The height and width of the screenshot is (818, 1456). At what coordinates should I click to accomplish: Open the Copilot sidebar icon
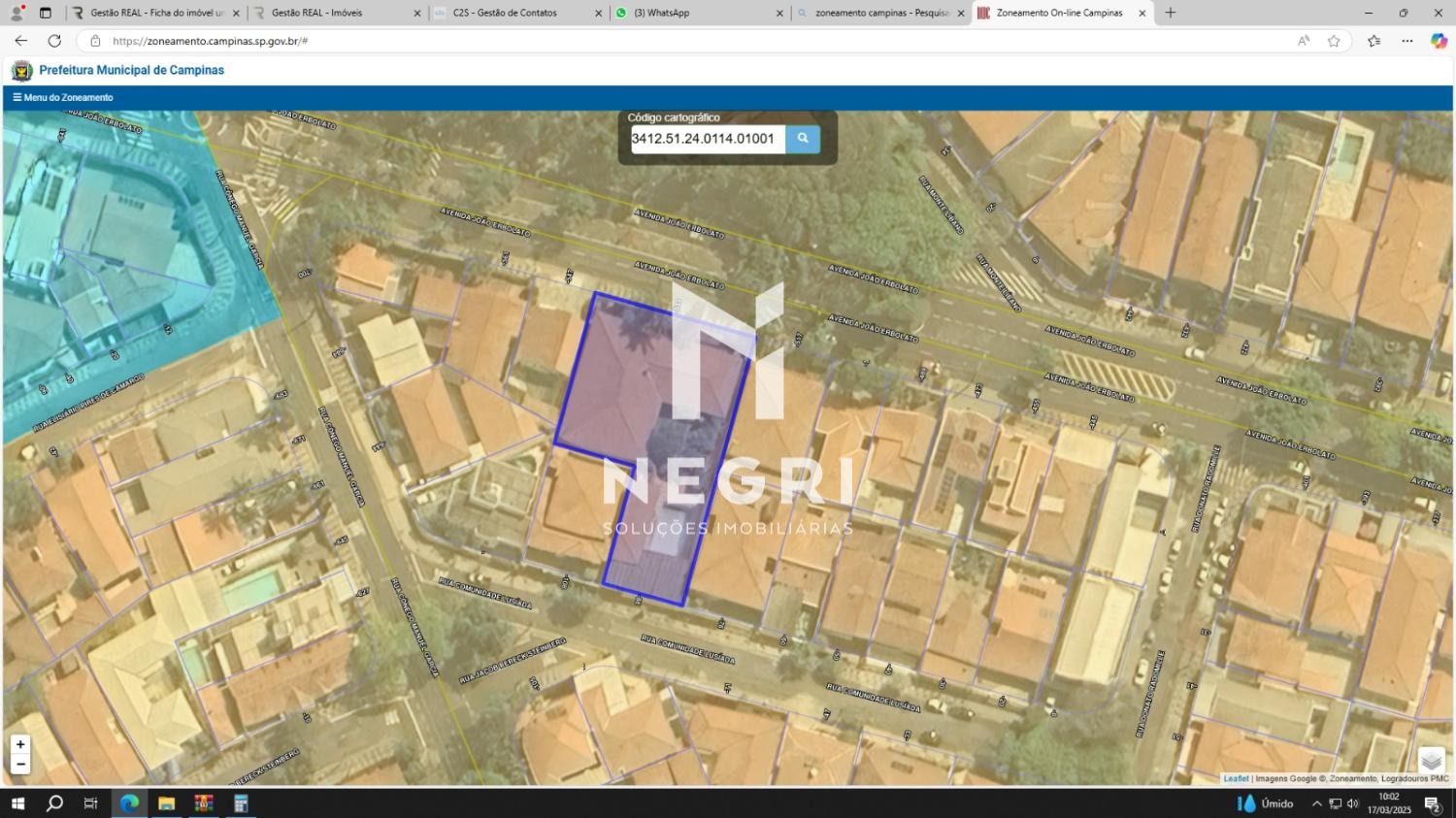pos(1439,41)
